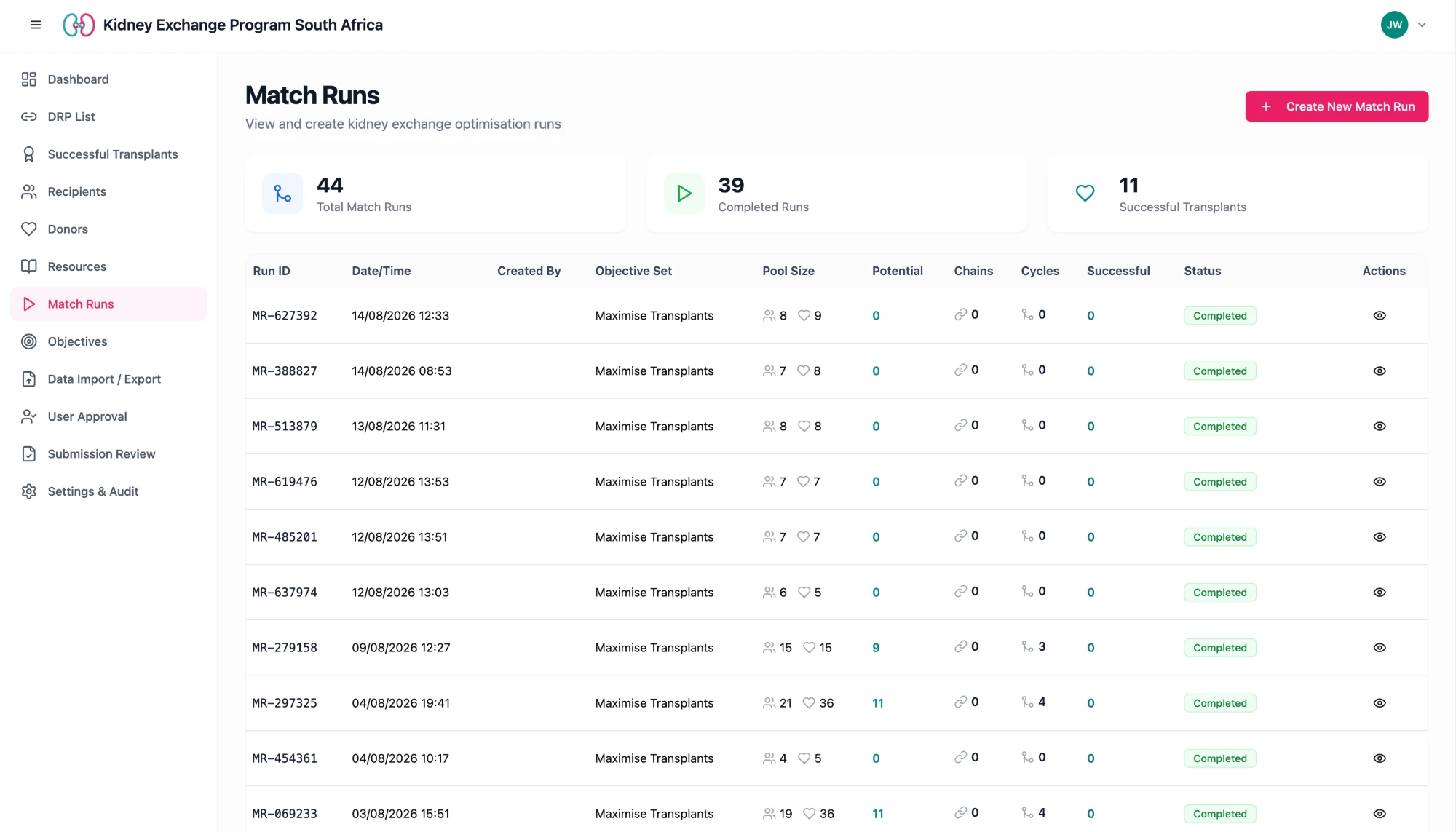
Task: Go to User Approval label
Action: (87, 416)
